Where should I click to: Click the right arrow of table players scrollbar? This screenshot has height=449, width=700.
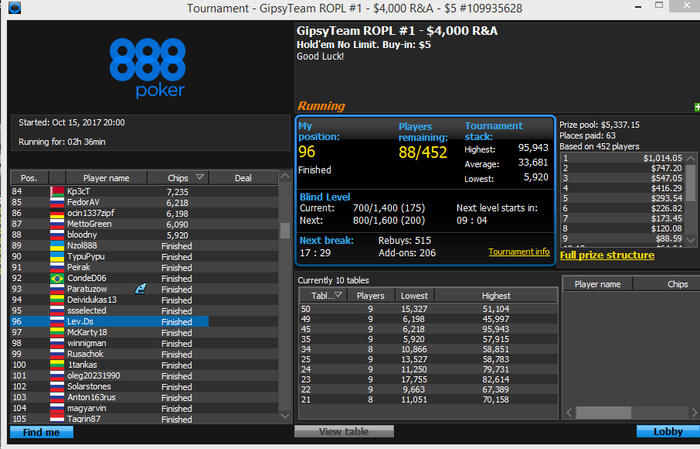694,413
